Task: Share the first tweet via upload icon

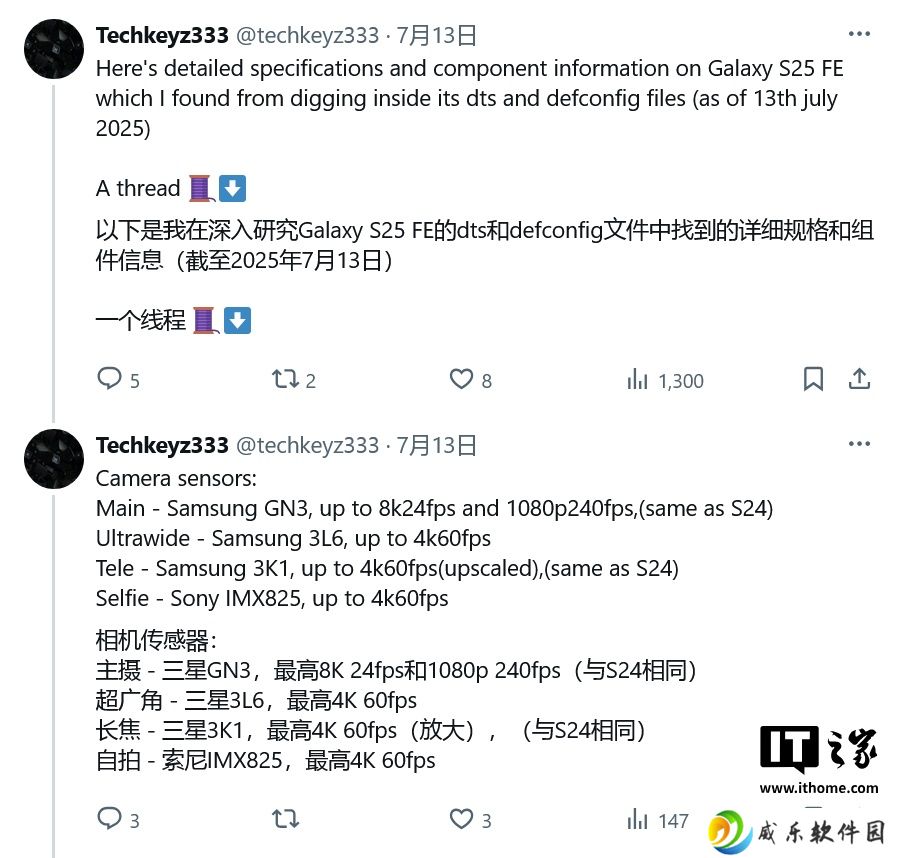Action: click(859, 379)
